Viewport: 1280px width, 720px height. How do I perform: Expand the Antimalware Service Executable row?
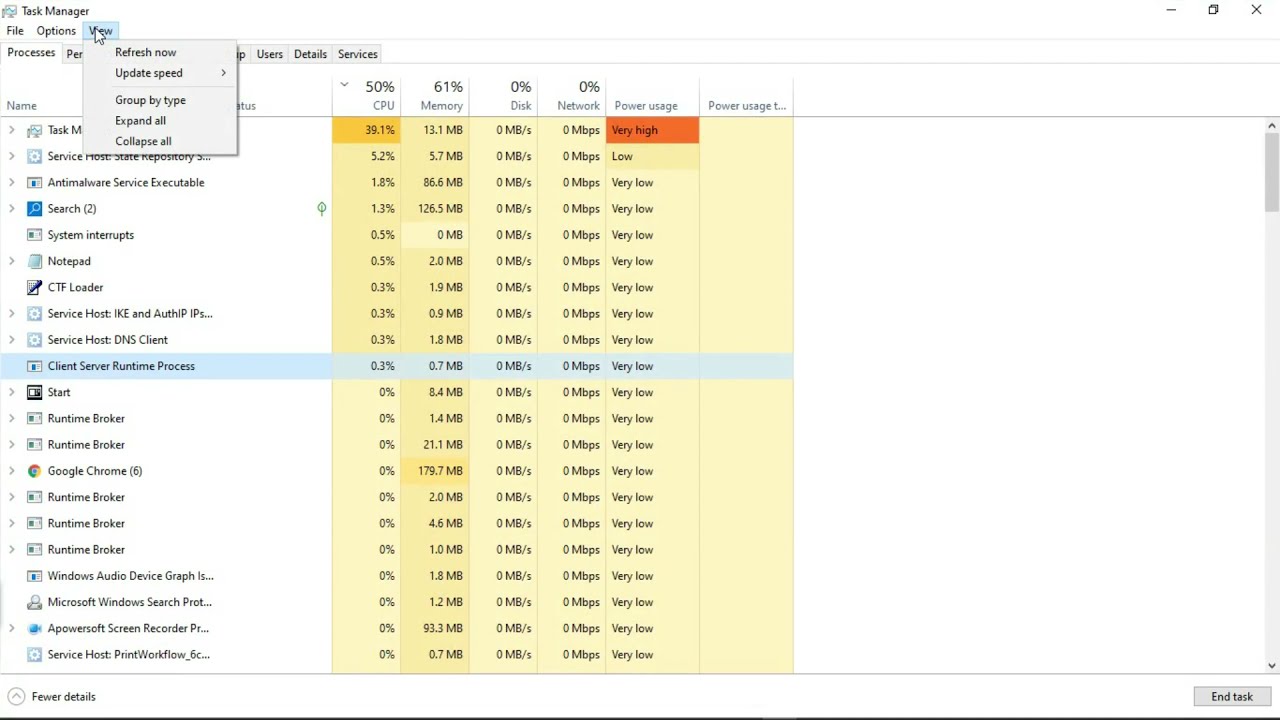coord(12,183)
